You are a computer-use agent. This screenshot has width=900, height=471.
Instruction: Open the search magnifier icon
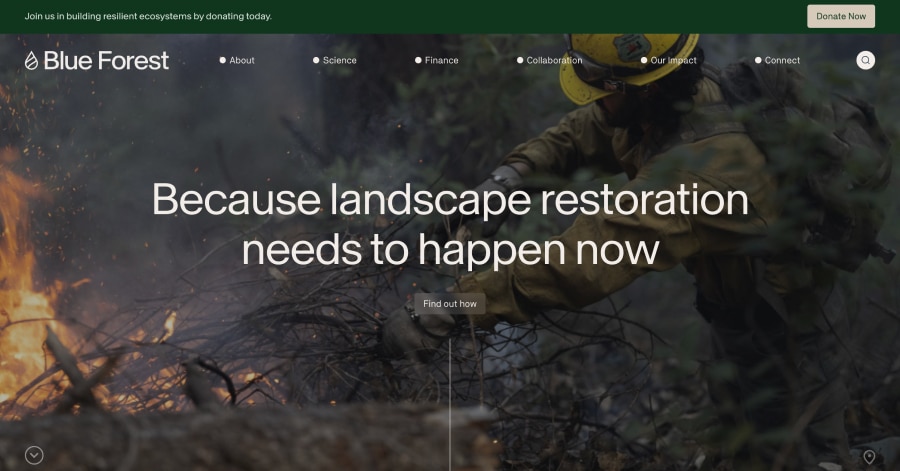tap(866, 60)
